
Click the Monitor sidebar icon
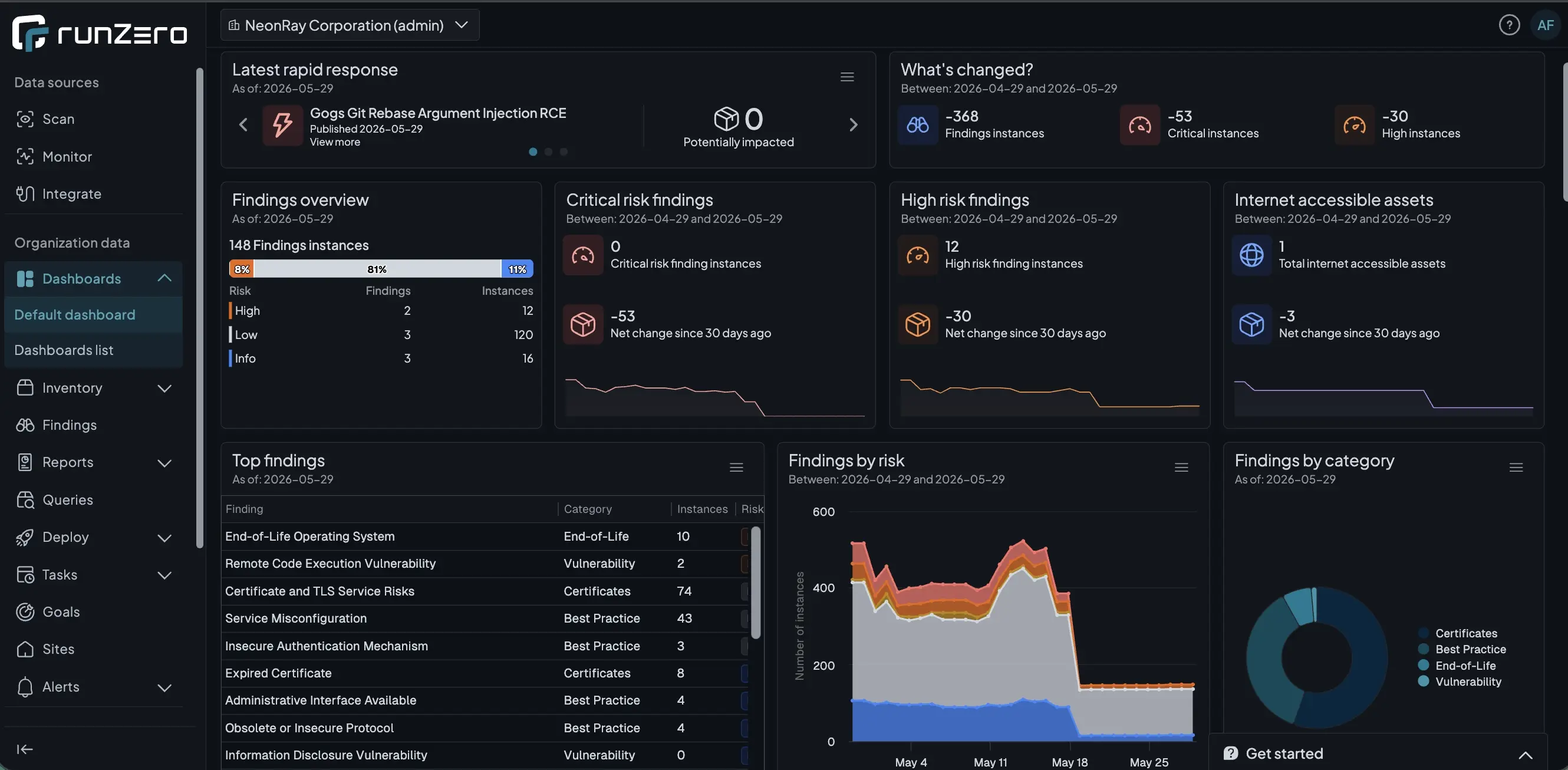click(x=25, y=156)
